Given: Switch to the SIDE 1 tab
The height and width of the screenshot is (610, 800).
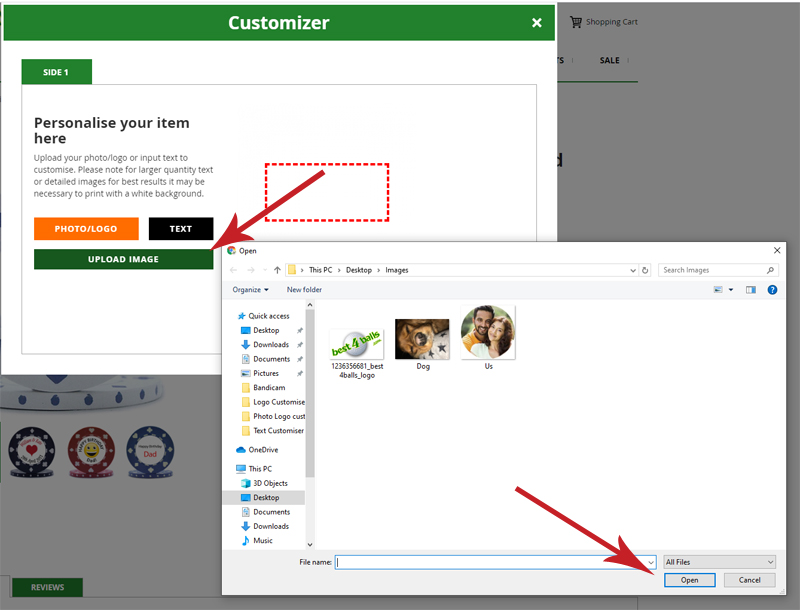Looking at the screenshot, I should (x=56, y=72).
